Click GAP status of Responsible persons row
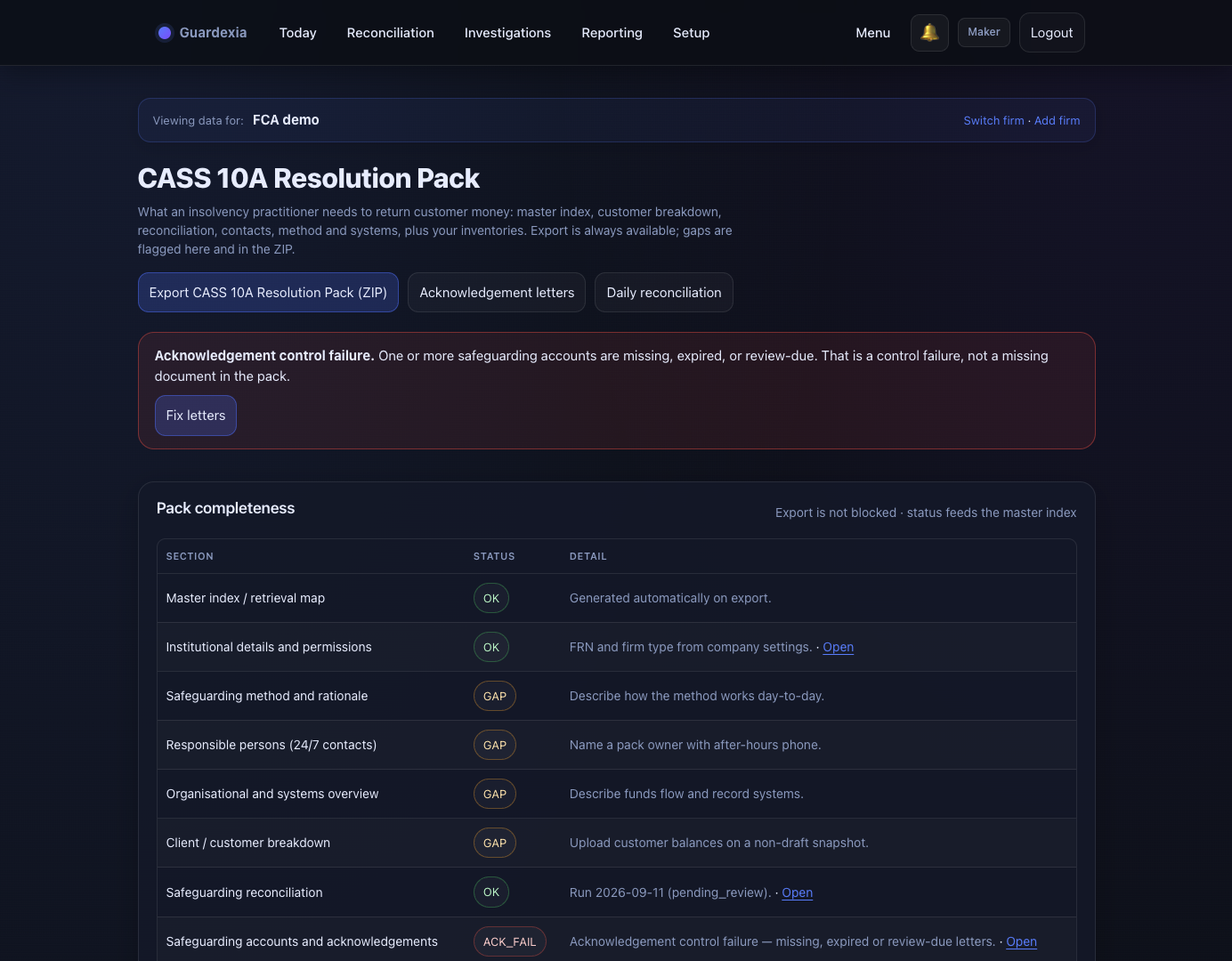The width and height of the screenshot is (1232, 961). point(495,745)
